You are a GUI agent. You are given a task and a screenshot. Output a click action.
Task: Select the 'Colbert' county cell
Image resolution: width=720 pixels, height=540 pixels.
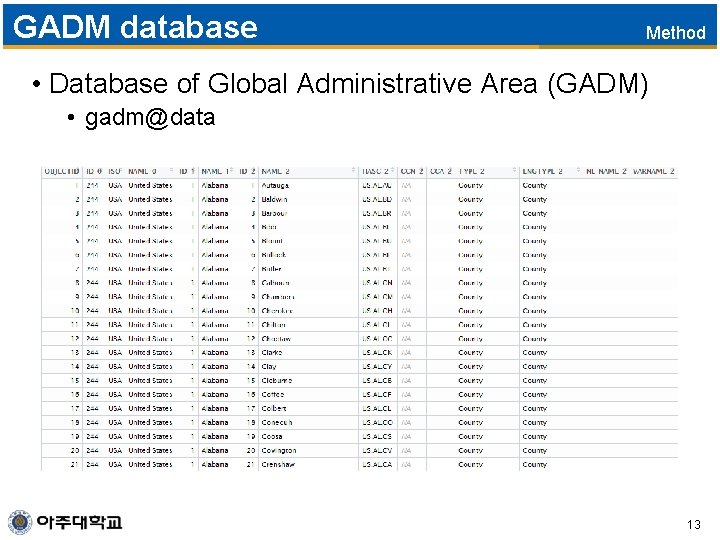(274, 408)
